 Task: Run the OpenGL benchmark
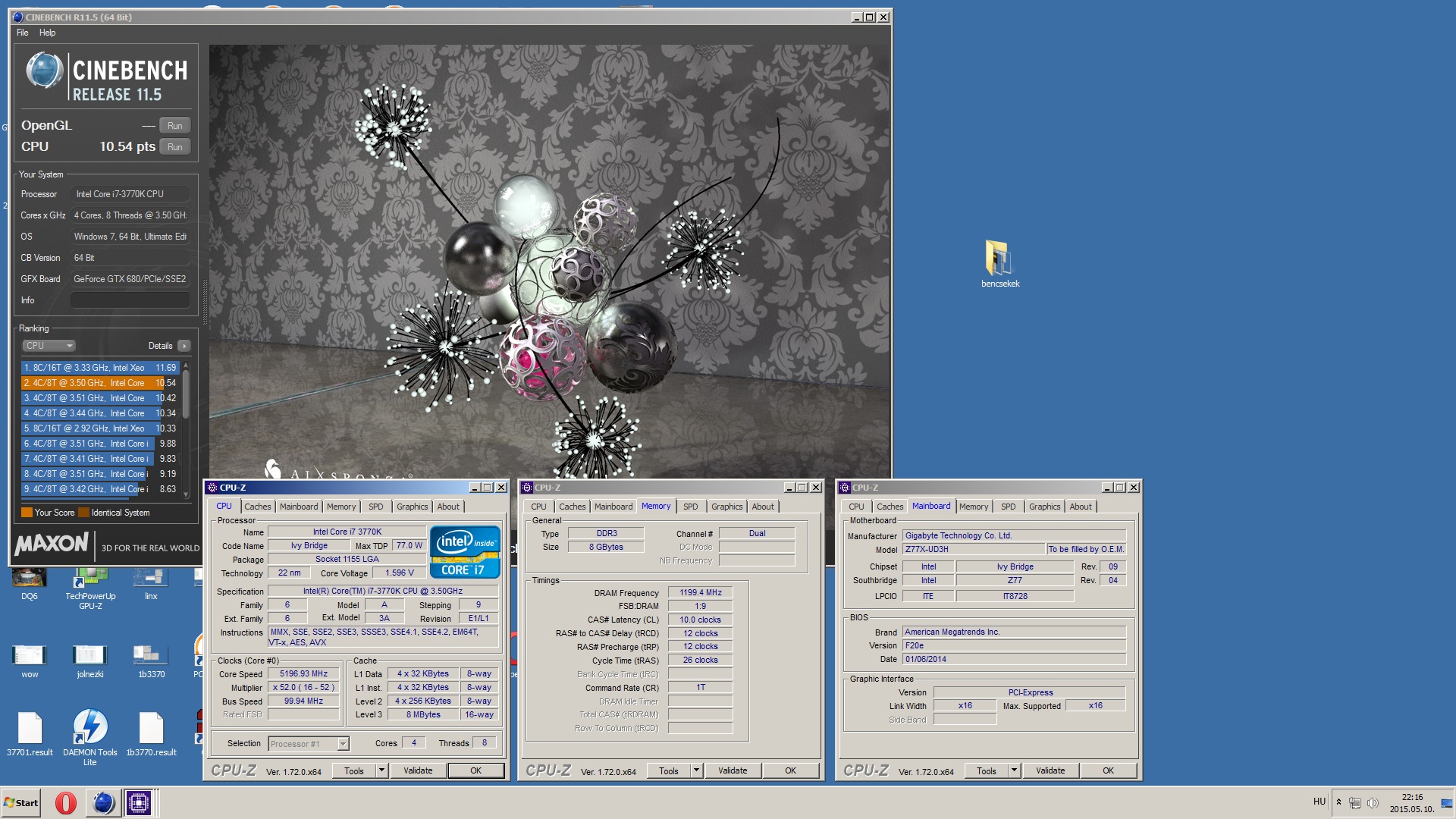point(175,126)
